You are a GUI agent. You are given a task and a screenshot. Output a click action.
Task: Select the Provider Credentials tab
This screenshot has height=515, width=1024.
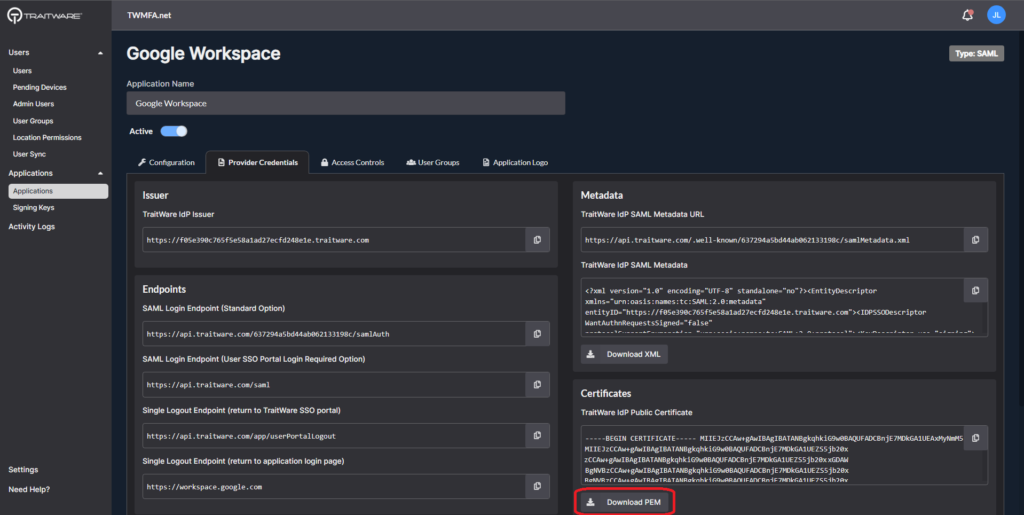point(257,163)
